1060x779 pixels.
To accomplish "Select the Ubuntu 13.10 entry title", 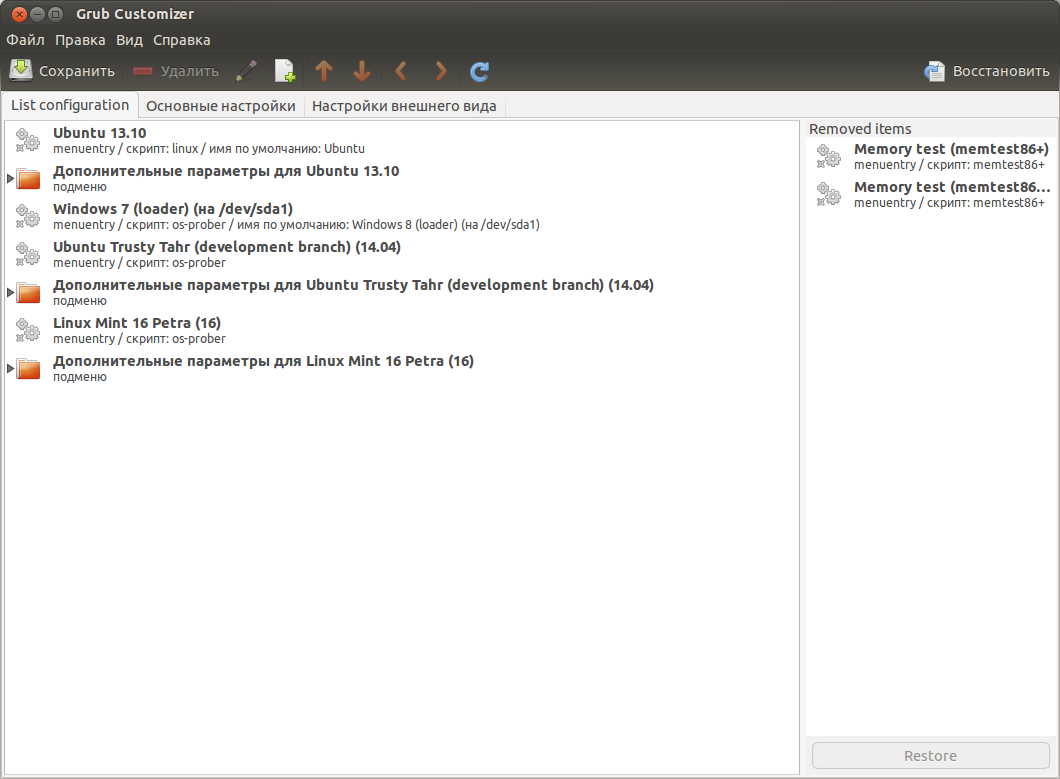I will pyautogui.click(x=99, y=133).
